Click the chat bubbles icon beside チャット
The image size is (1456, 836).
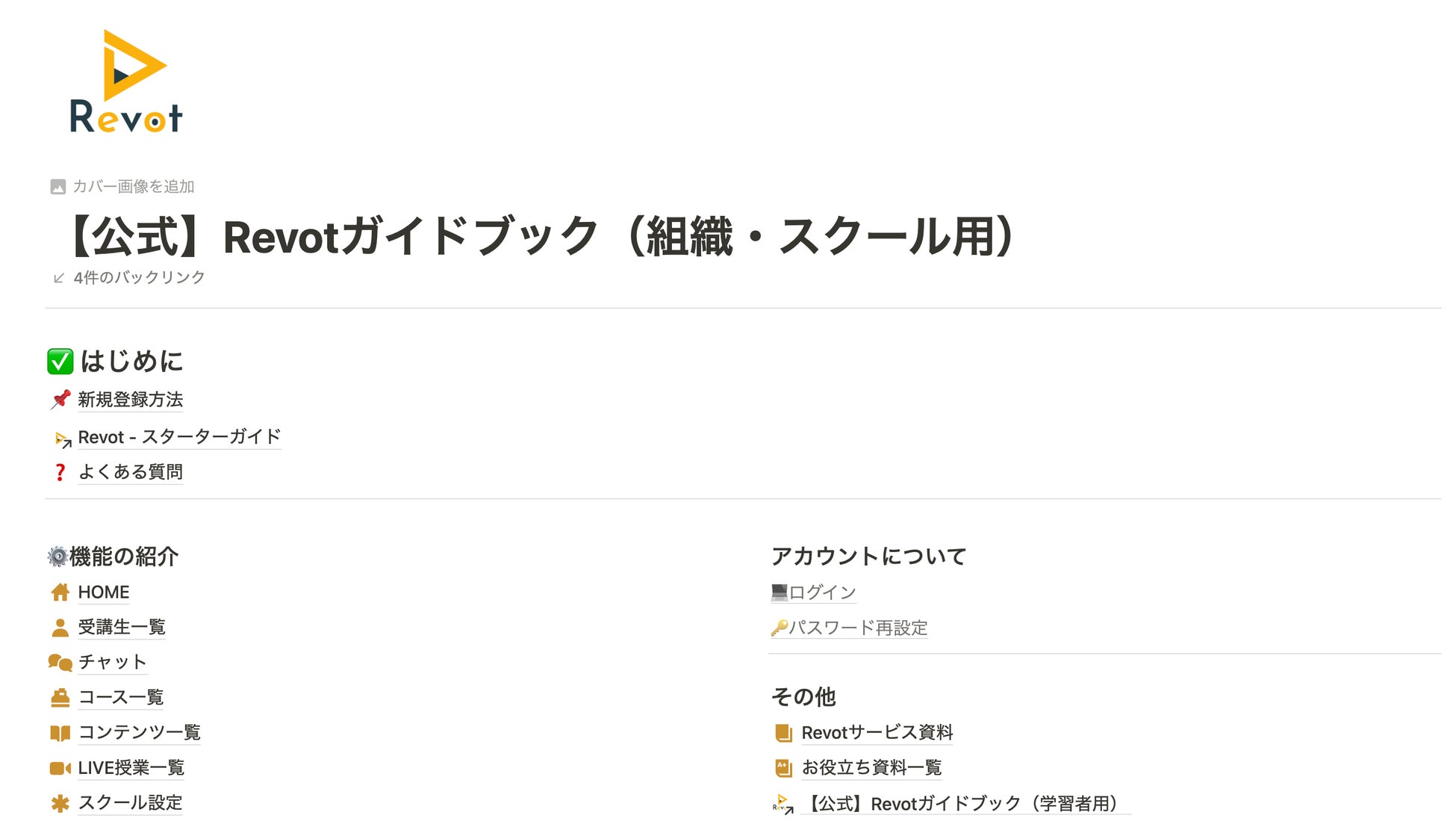60,663
